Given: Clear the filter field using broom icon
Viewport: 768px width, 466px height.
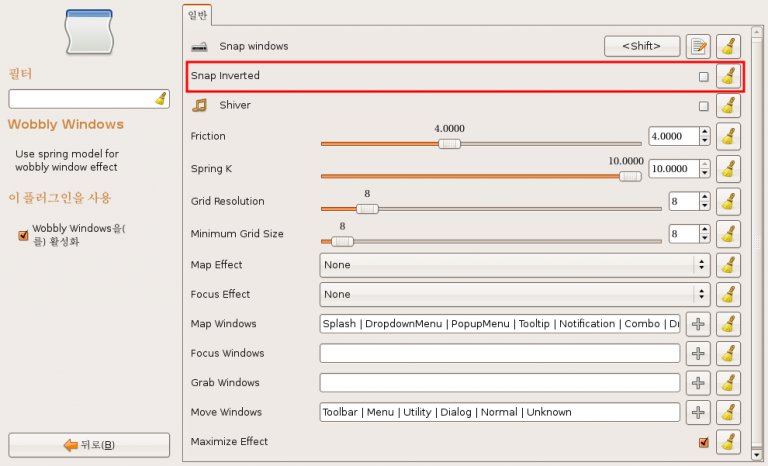Looking at the screenshot, I should (x=160, y=98).
